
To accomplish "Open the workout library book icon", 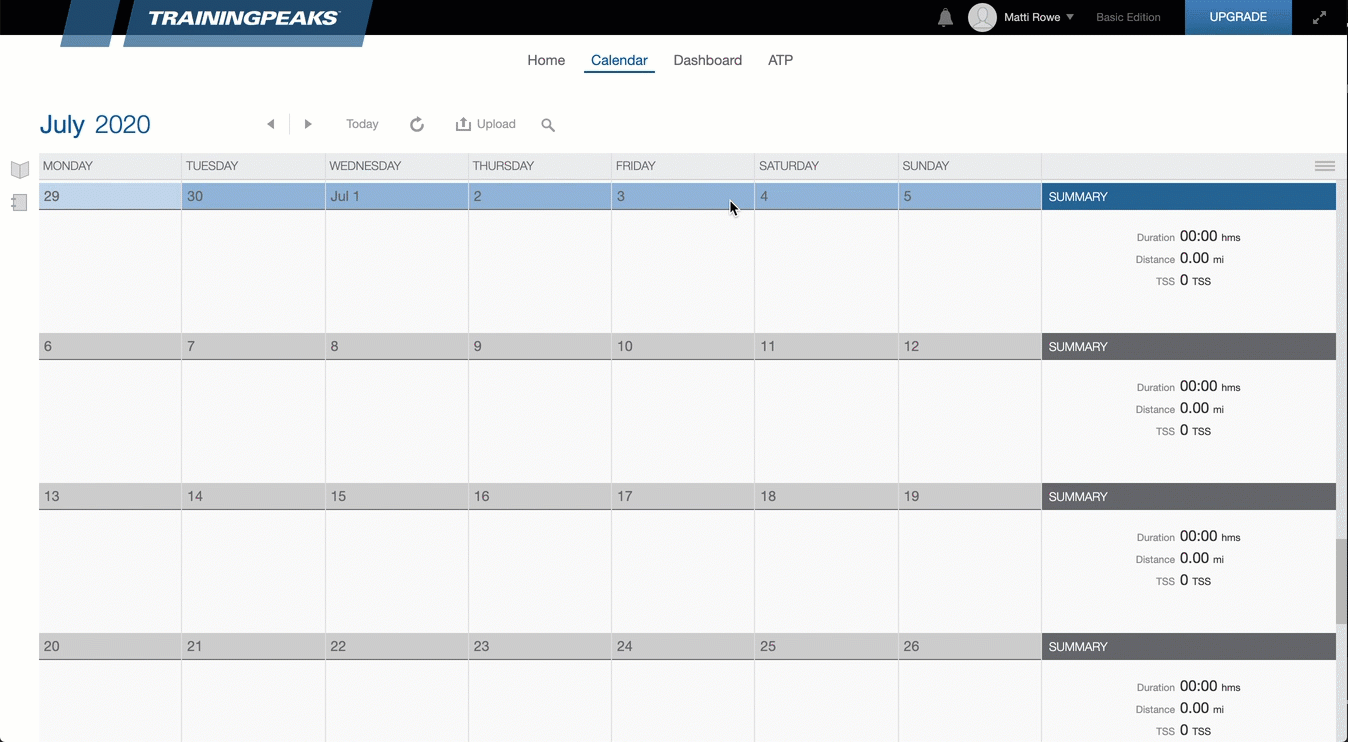I will click(x=19, y=170).
